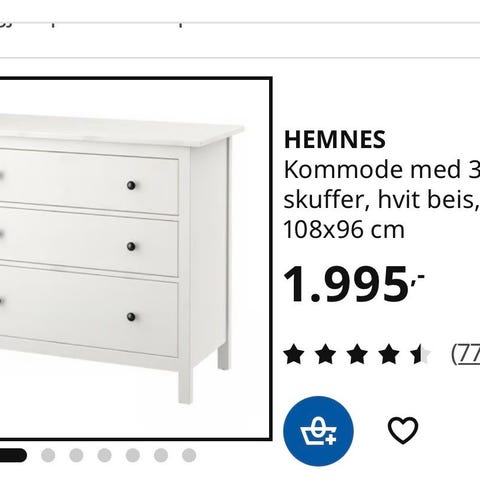Click the 108x96 cm dimensions text
This screenshot has width=480, height=480.
click(x=344, y=230)
